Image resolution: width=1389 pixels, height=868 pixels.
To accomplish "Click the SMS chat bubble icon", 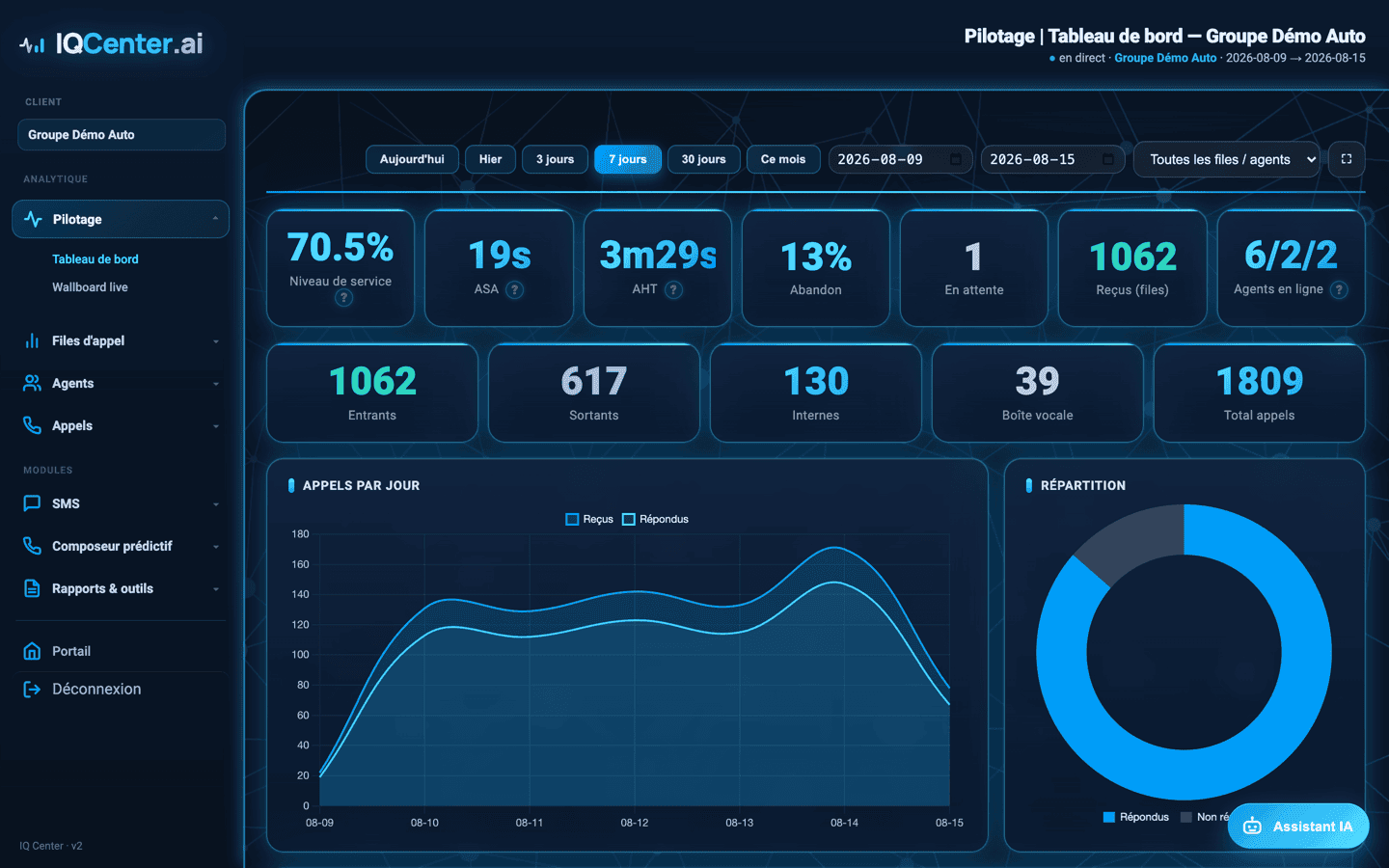I will [32, 503].
